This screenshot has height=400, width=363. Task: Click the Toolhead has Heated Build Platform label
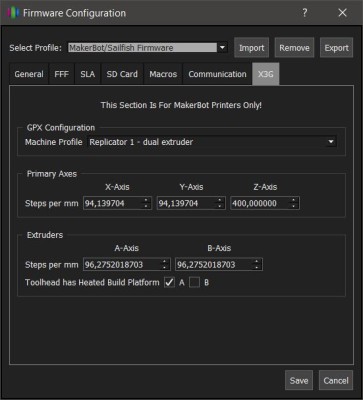pyautogui.click(x=92, y=283)
